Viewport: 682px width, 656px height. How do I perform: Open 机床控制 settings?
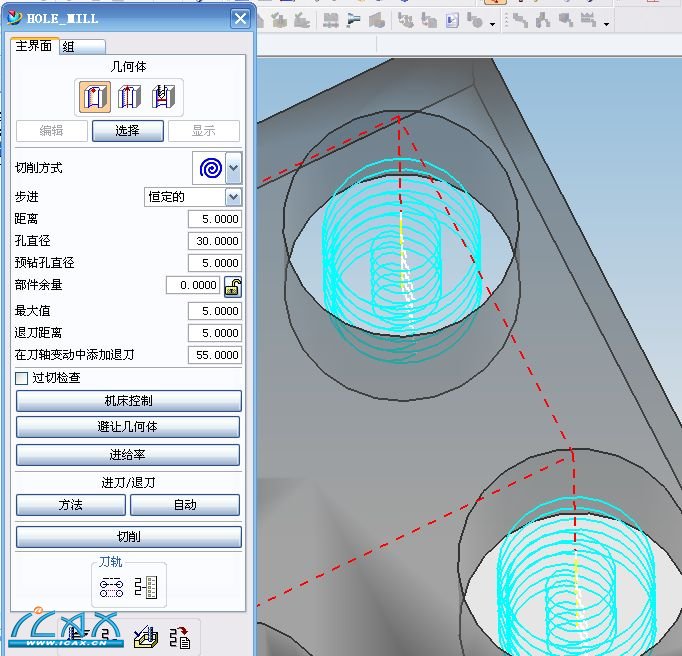pos(129,401)
